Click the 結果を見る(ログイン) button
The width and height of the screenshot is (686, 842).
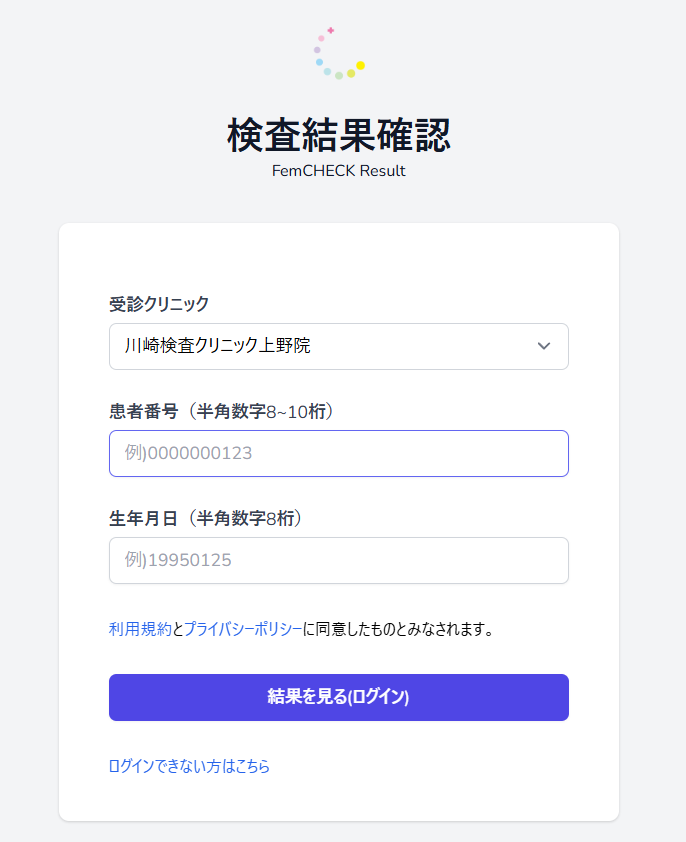coord(338,697)
